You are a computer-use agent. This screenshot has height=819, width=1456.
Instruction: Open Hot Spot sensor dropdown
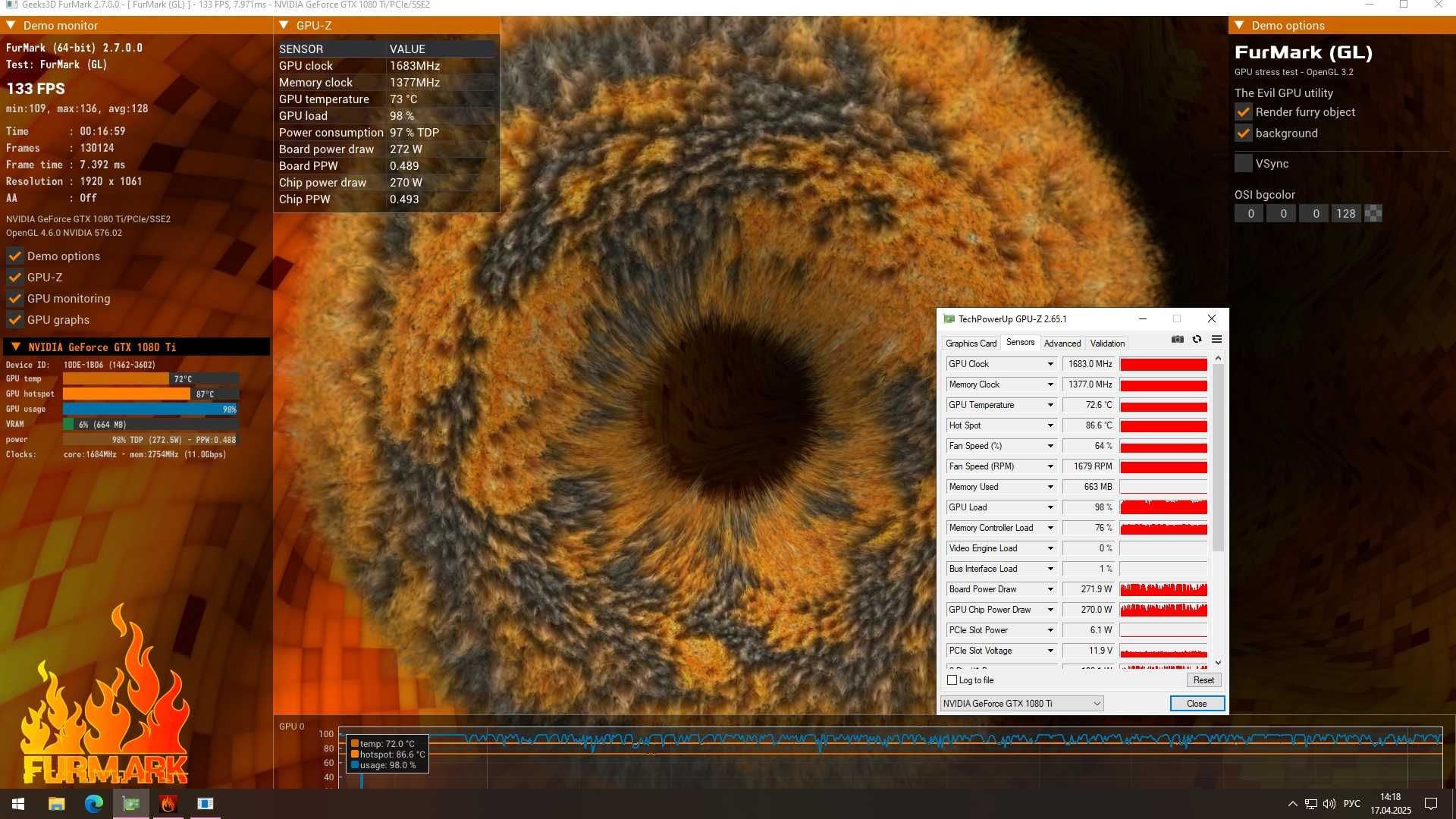click(1050, 425)
